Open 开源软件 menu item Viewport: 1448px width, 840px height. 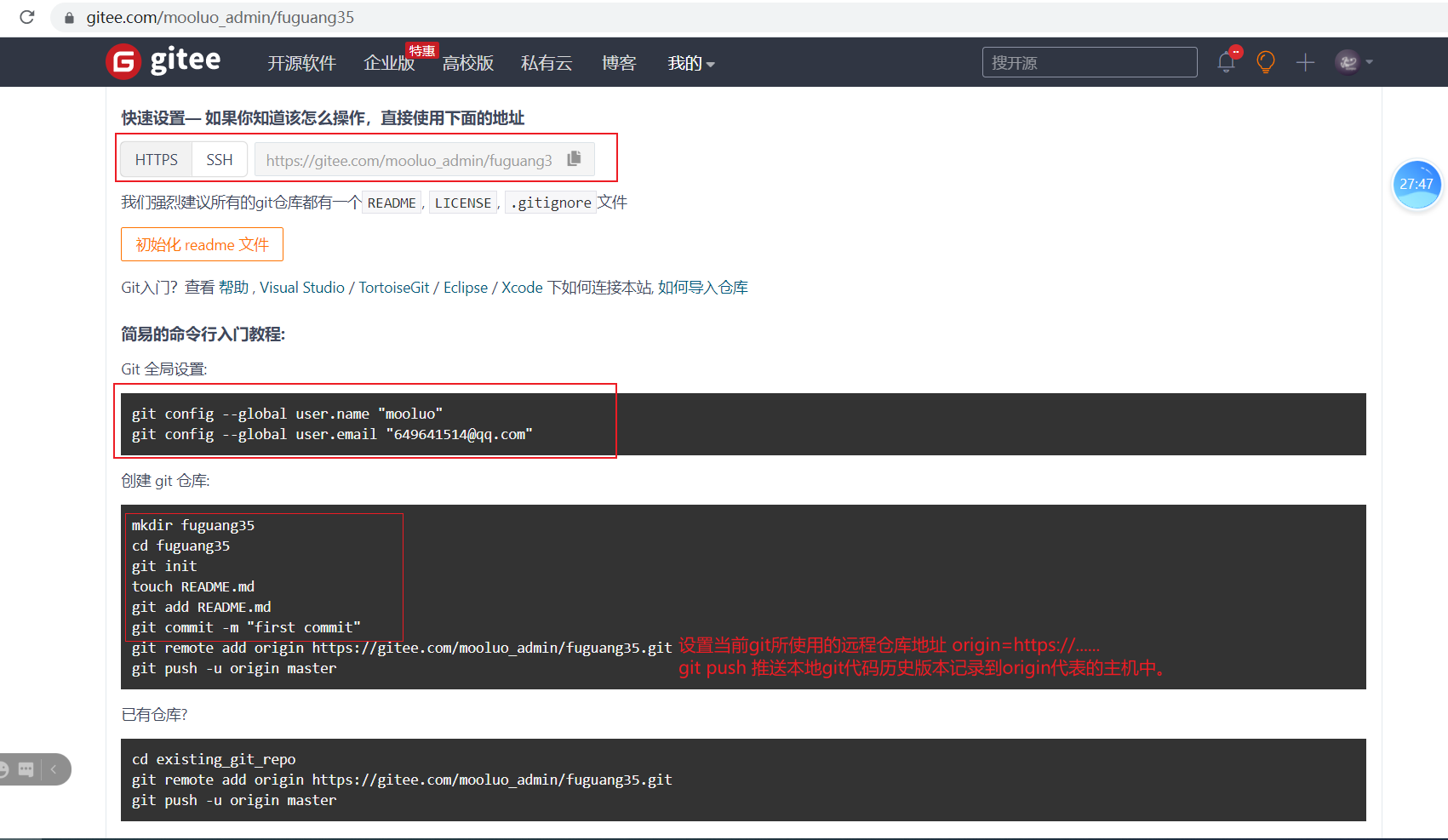pyautogui.click(x=301, y=63)
